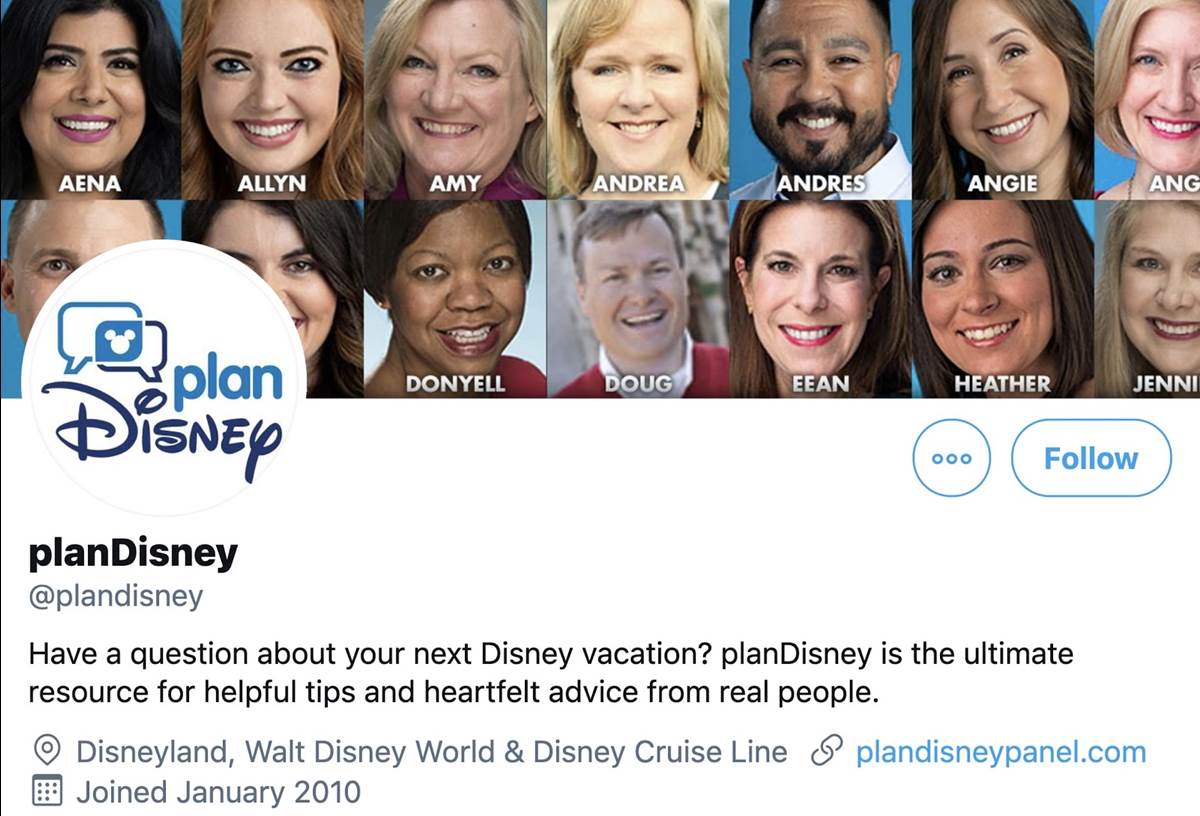Image resolution: width=1200 pixels, height=816 pixels.
Task: Open the ANDREA panelist headshot
Action: click(637, 95)
